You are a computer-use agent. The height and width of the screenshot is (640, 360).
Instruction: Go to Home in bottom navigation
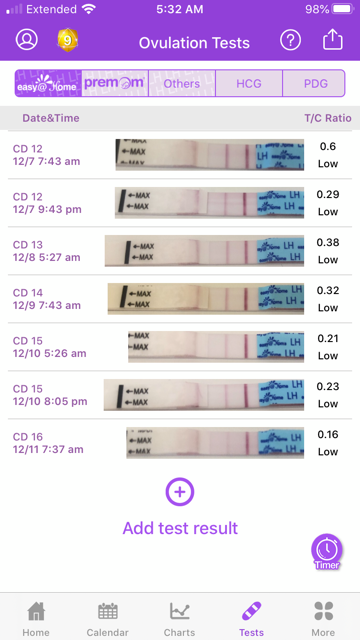[x=36, y=618]
